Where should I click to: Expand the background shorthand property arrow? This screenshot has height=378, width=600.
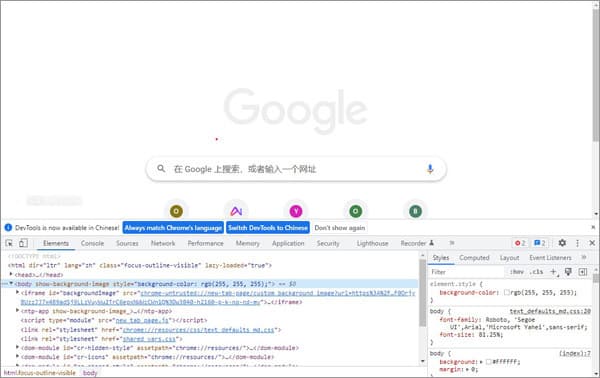[481, 361]
